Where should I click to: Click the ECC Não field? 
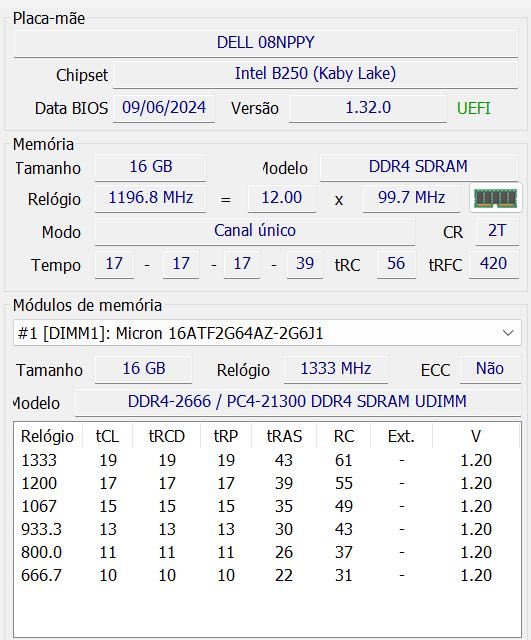490,369
